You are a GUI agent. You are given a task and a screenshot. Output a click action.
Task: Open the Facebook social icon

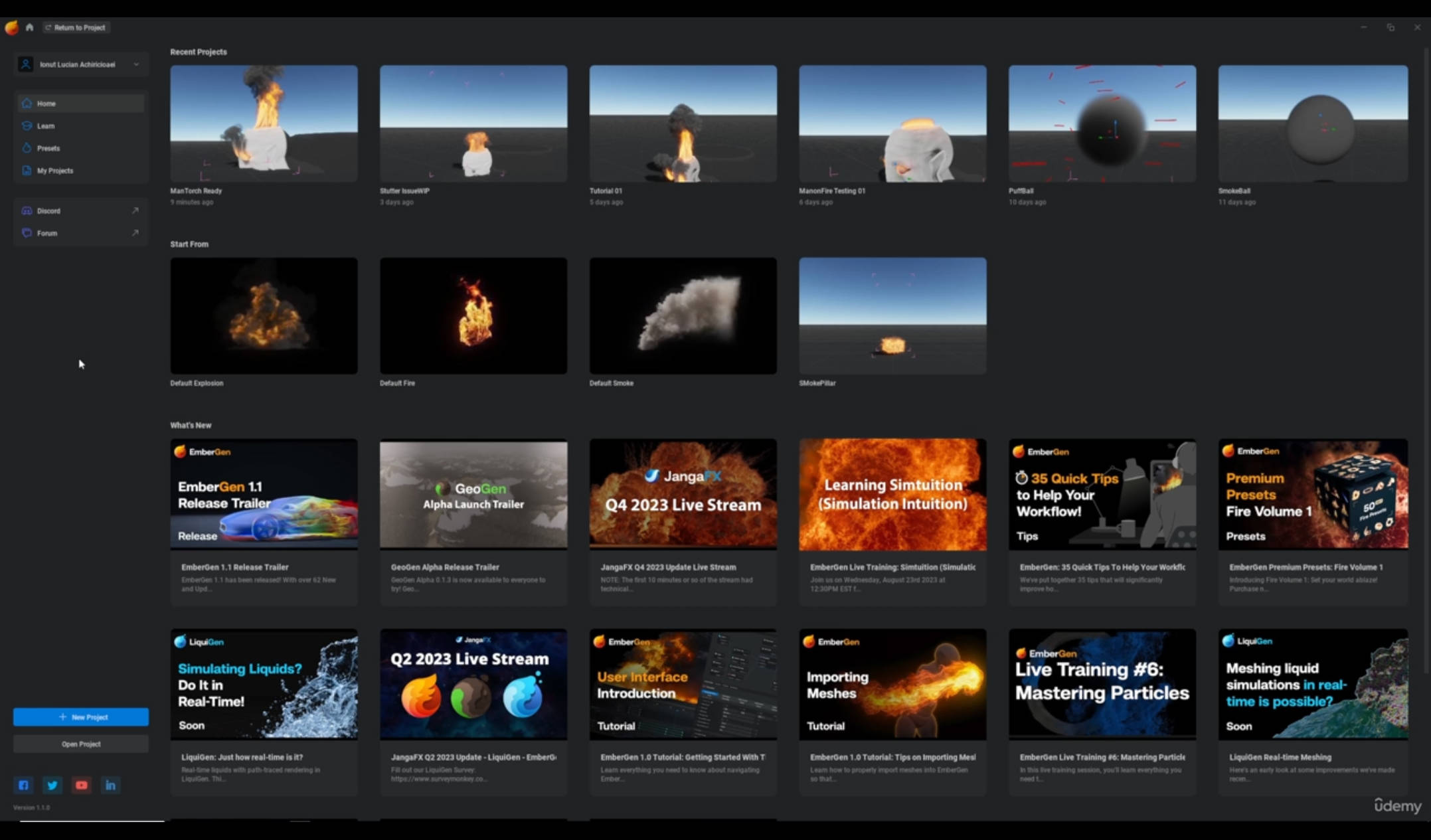click(x=23, y=786)
